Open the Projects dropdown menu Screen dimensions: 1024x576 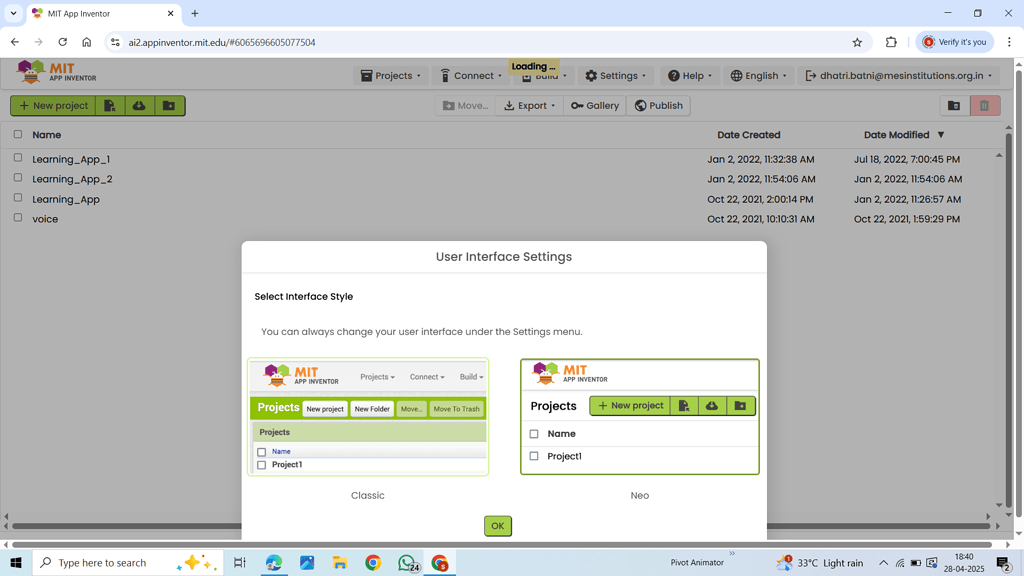(390, 75)
